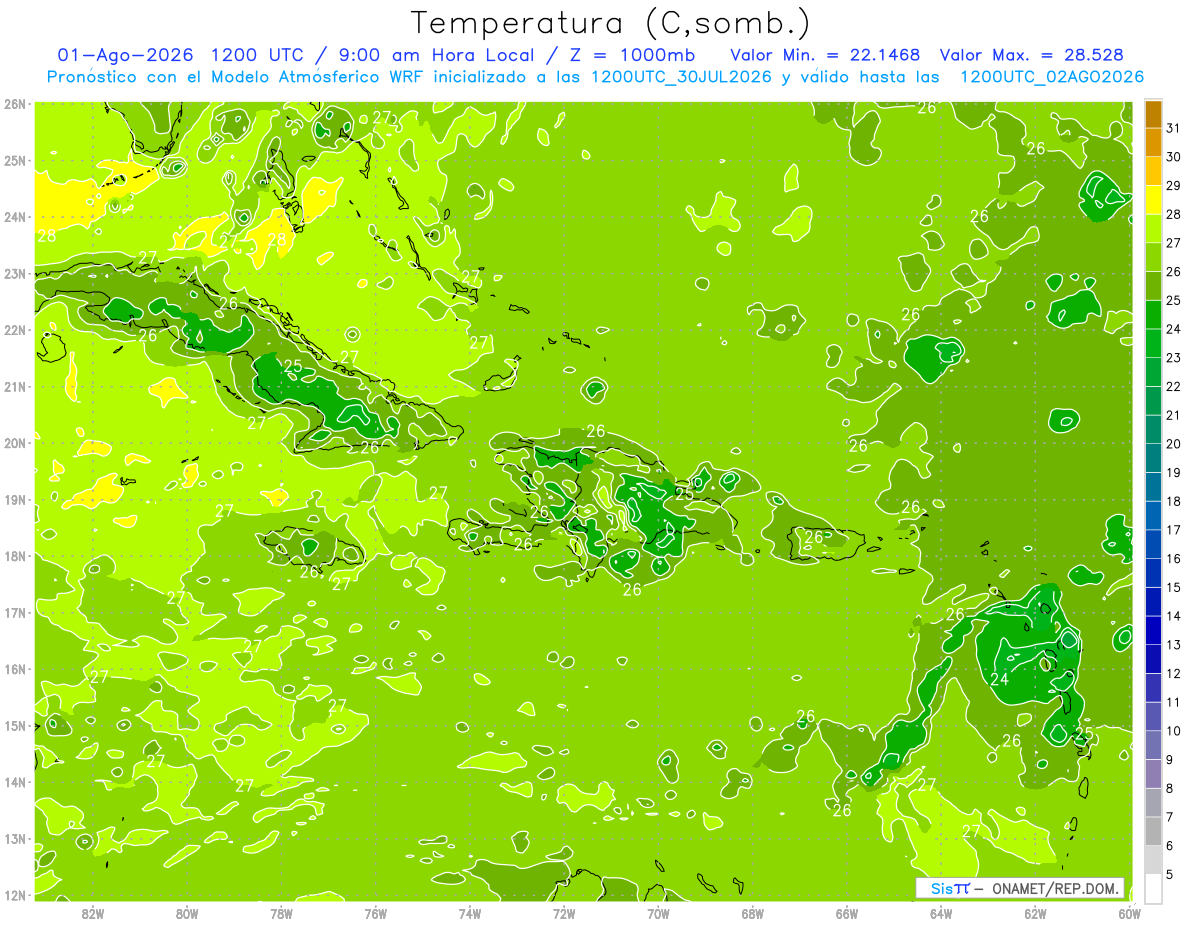
Task: Click the legend value '11'
Action: point(1174,702)
